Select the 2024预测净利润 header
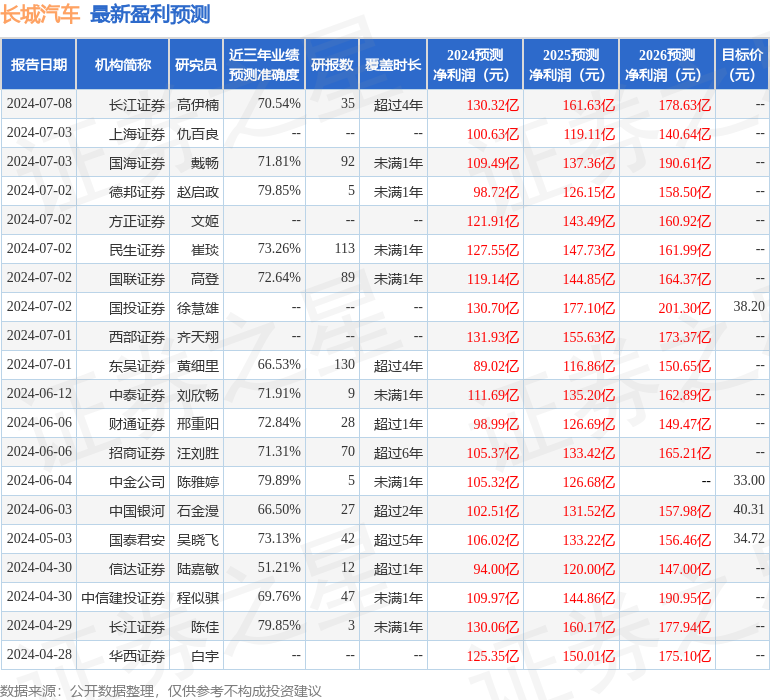Viewport: 770px width, 700px height. coord(475,64)
